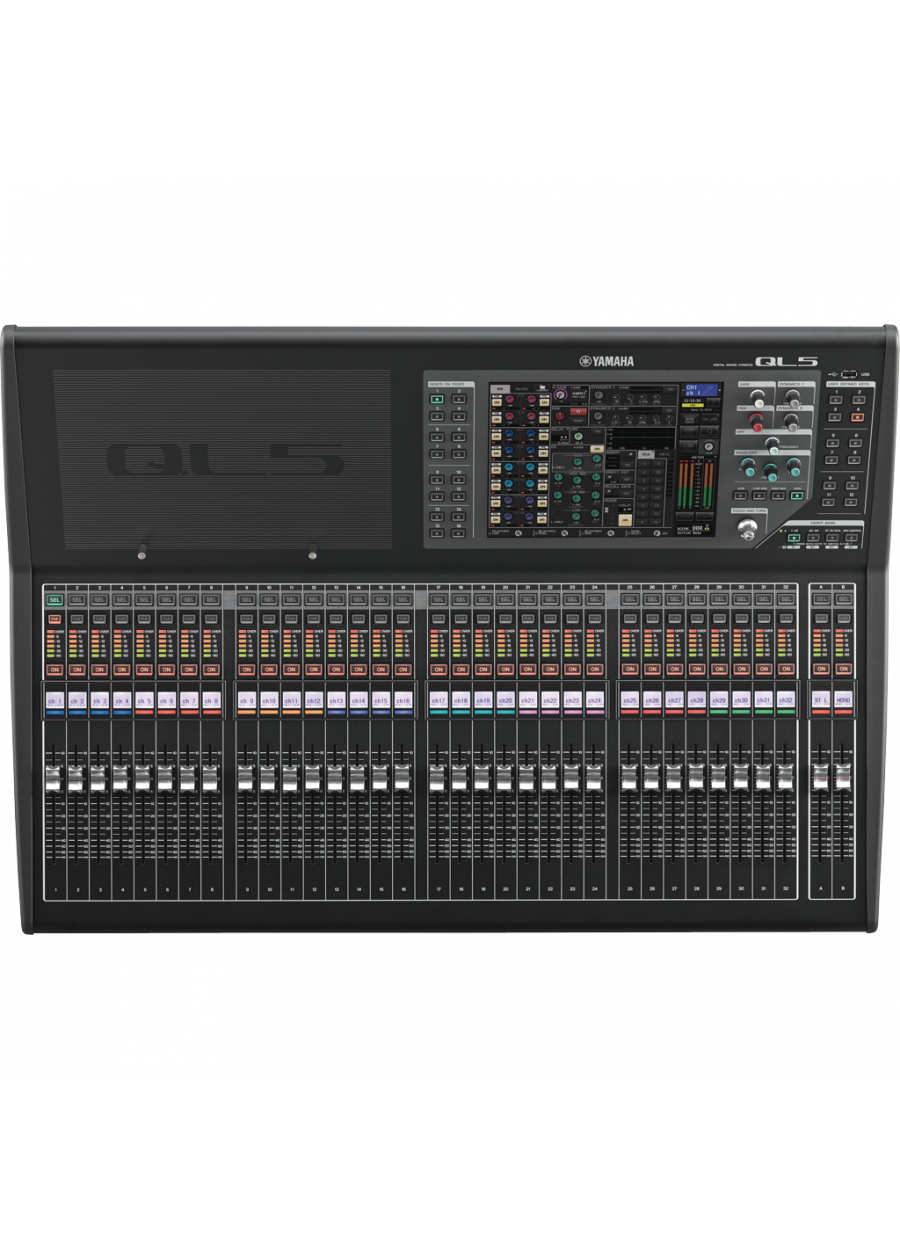The width and height of the screenshot is (900, 1260).
Task: Touch the MONO master fader cap
Action: pyautogui.click(x=844, y=778)
